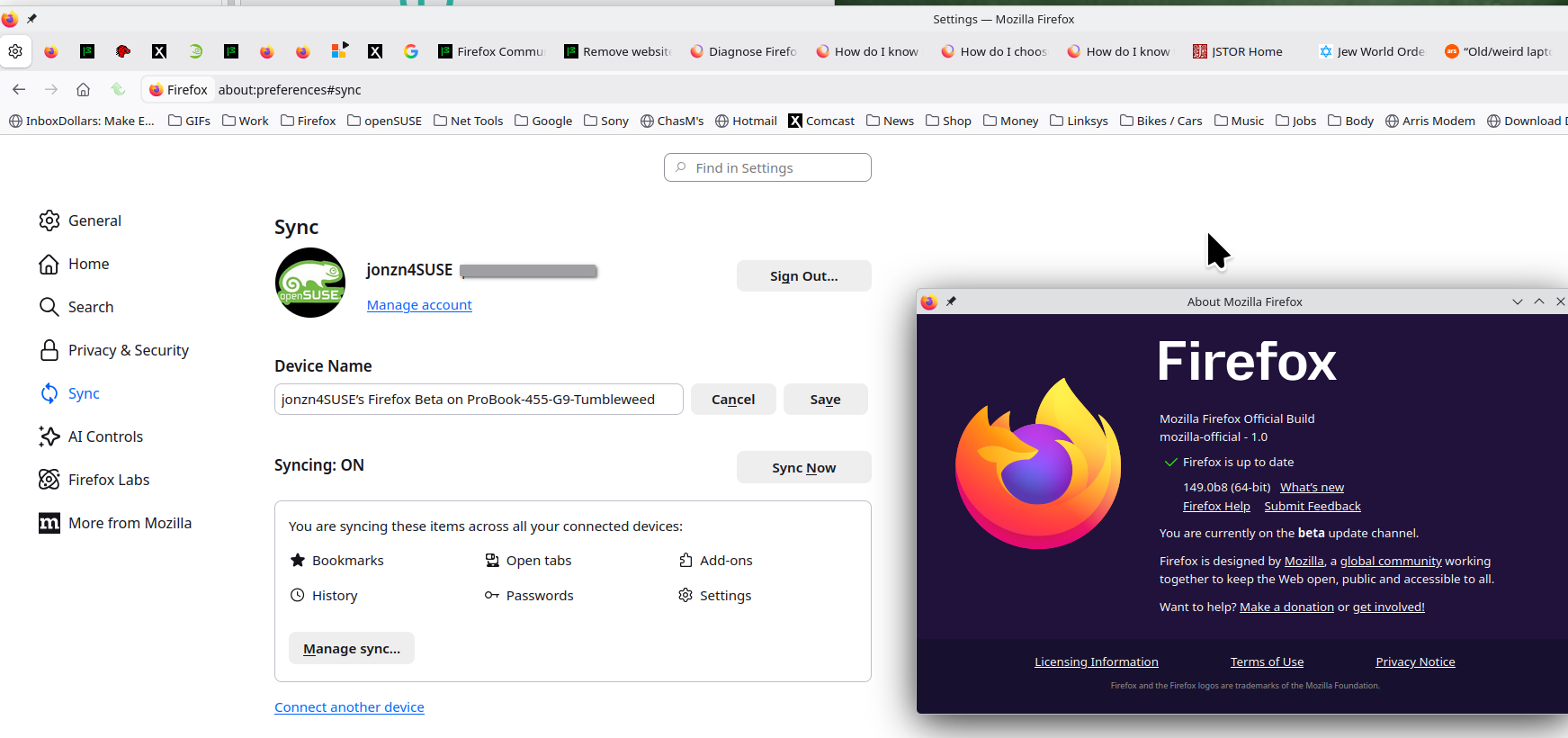
Task: Click the pin icon in Settings window titlebar
Action: (31, 19)
